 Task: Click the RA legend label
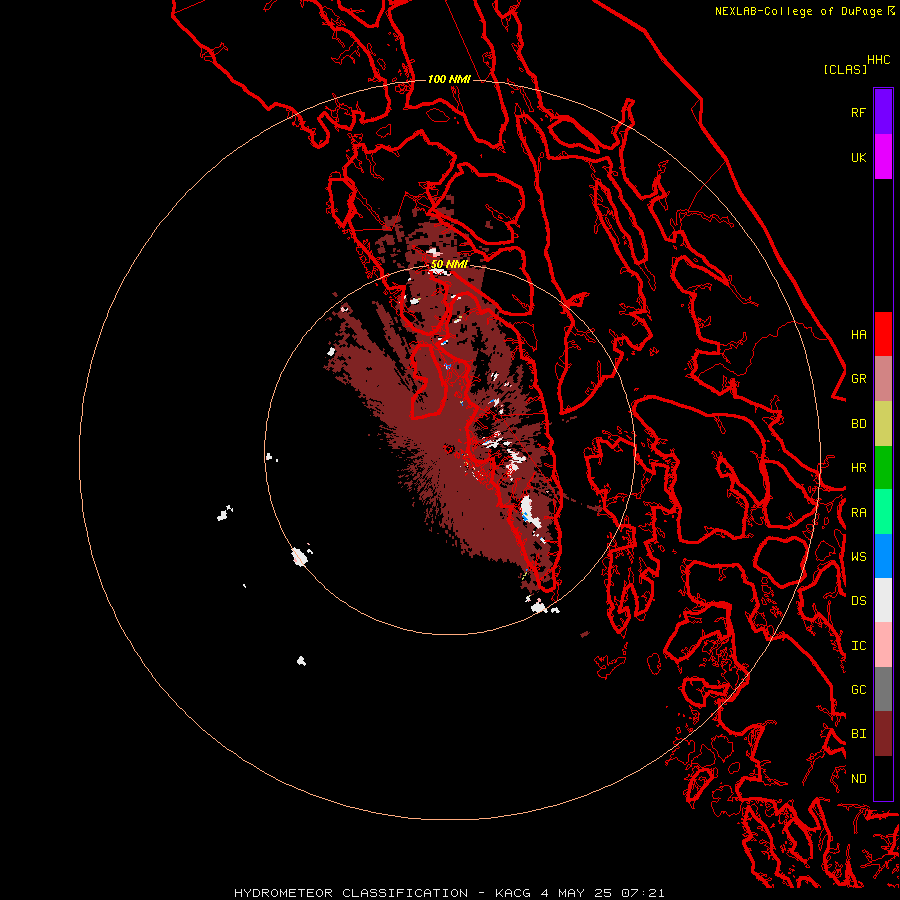pos(858,513)
